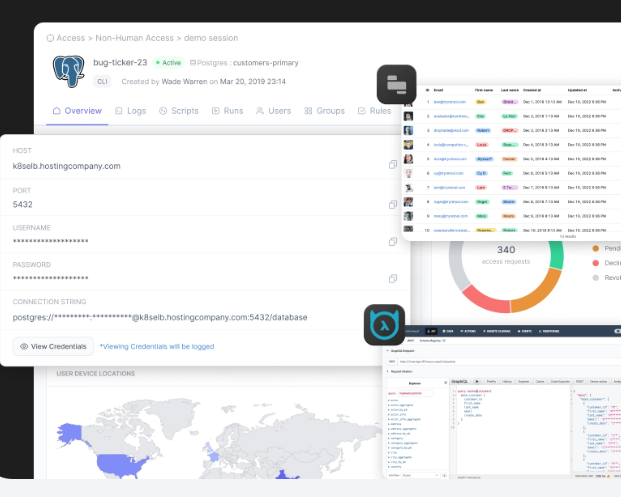Click the Derive action button in GraphiQL
The image size is (621, 497).
tap(598, 381)
